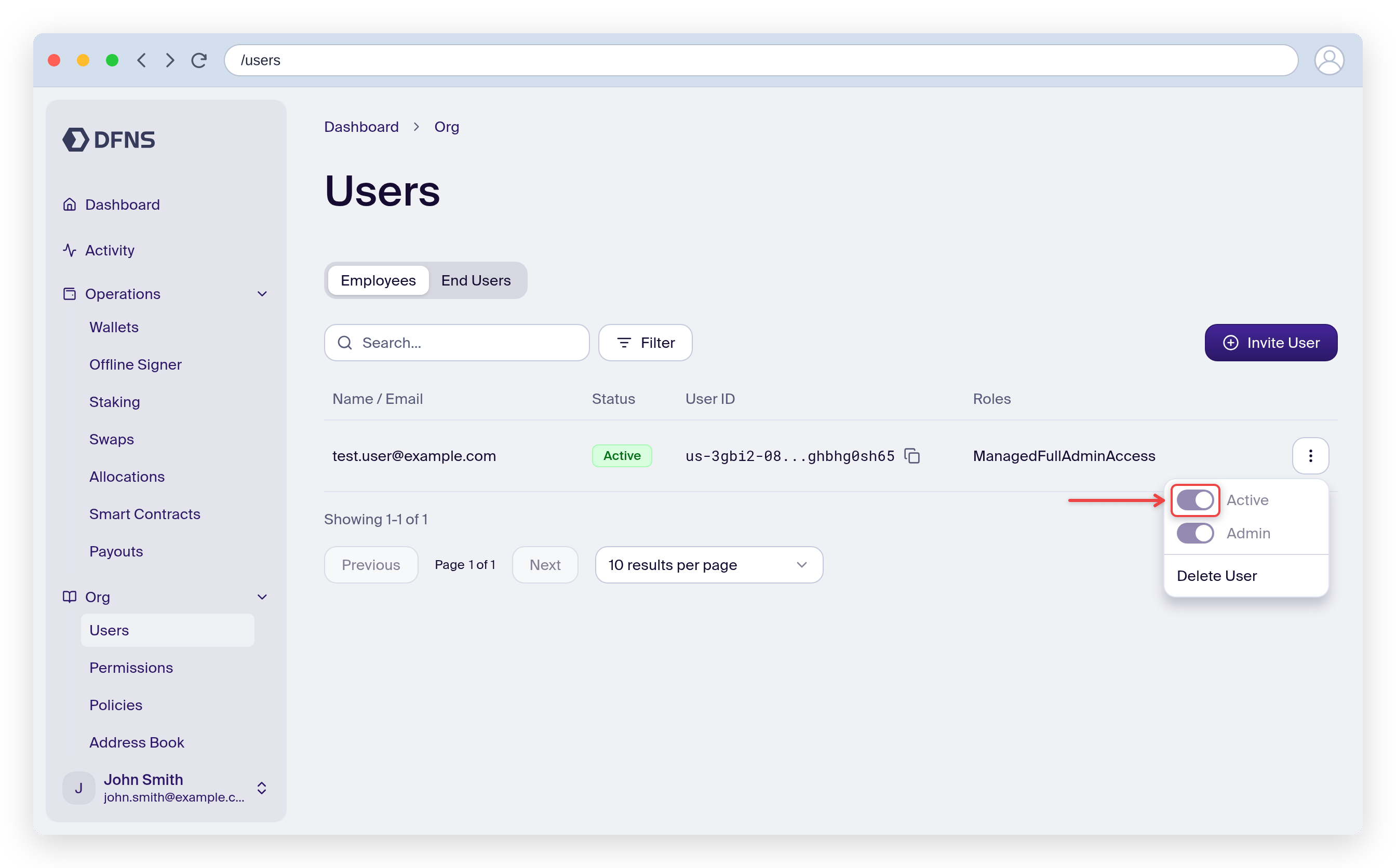Click the Next page button
This screenshot has width=1396, height=868.
point(545,565)
